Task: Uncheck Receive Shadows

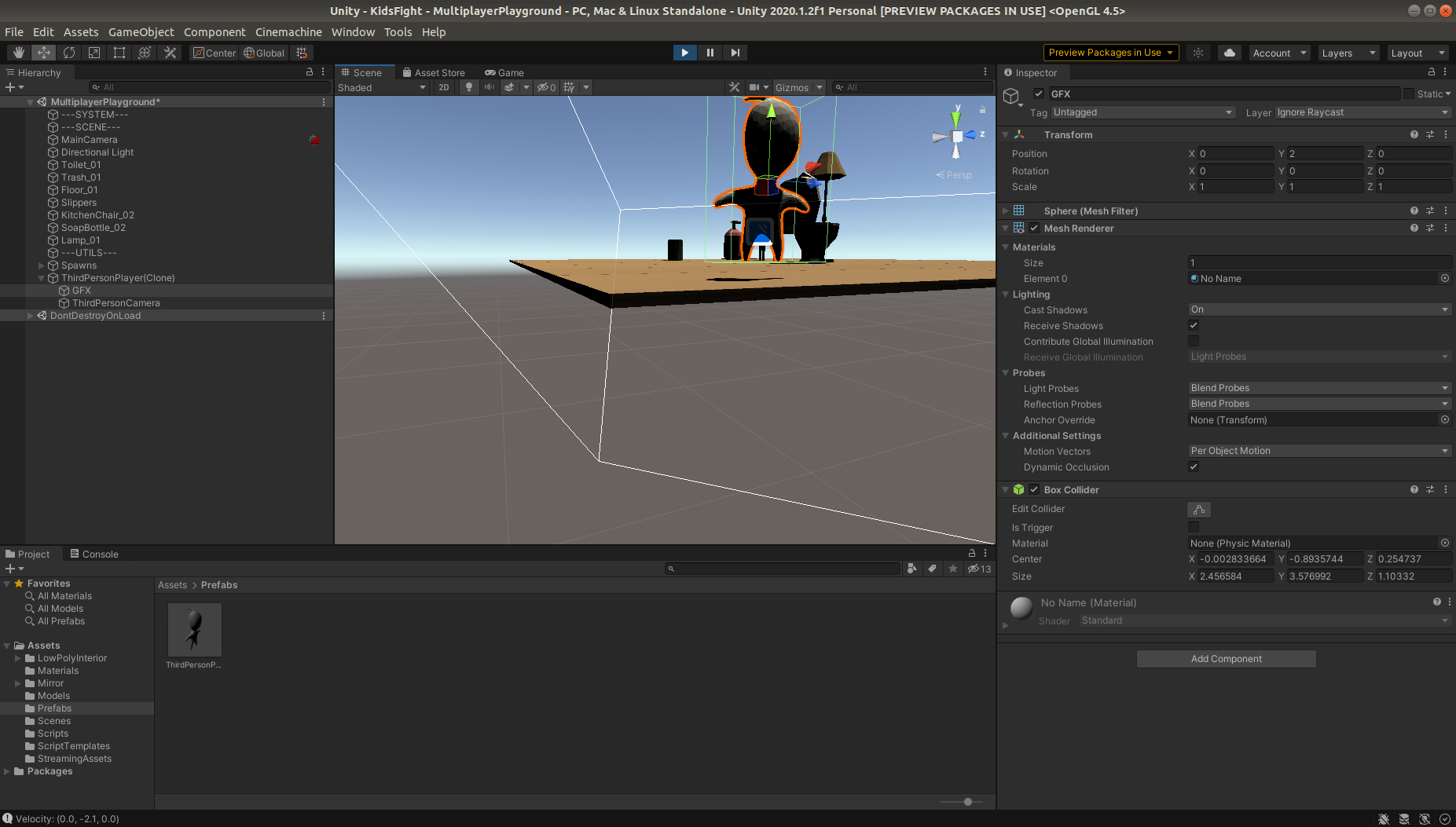Action: [1194, 325]
